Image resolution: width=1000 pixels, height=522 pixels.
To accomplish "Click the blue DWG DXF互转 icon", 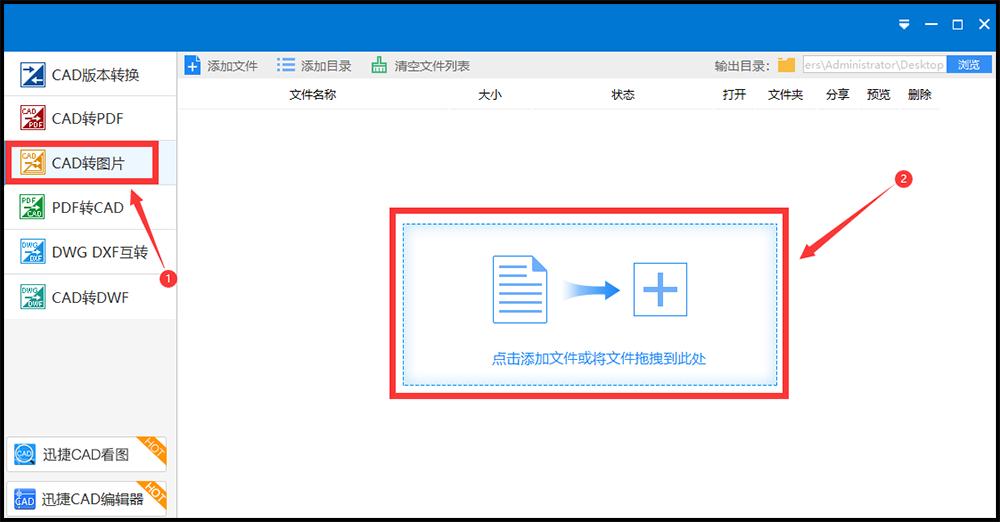I will [x=33, y=251].
